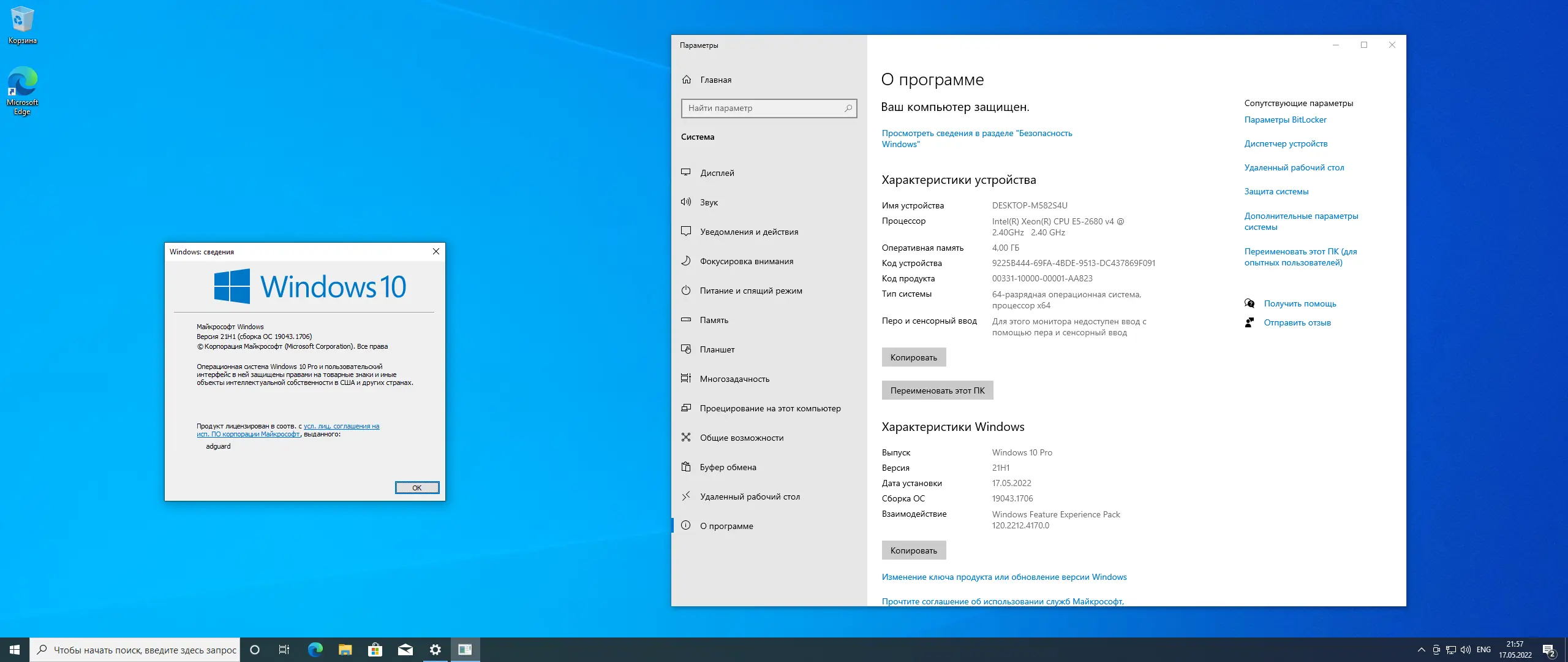The width and height of the screenshot is (1568, 662).
Task: Open Память settings in sidebar
Action: (x=714, y=319)
